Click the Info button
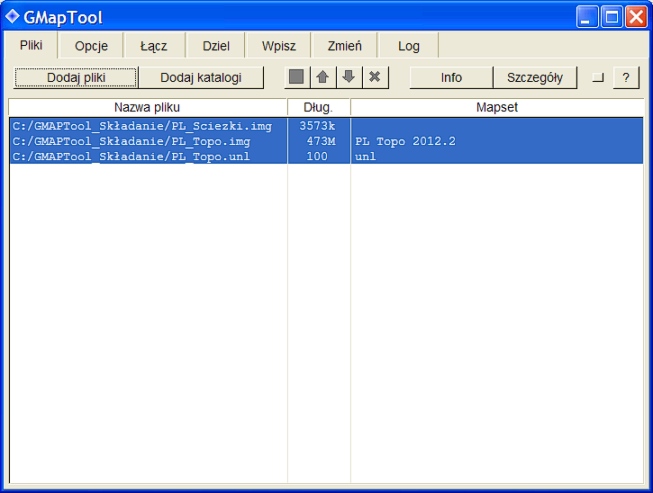This screenshot has width=653, height=493. (x=451, y=77)
